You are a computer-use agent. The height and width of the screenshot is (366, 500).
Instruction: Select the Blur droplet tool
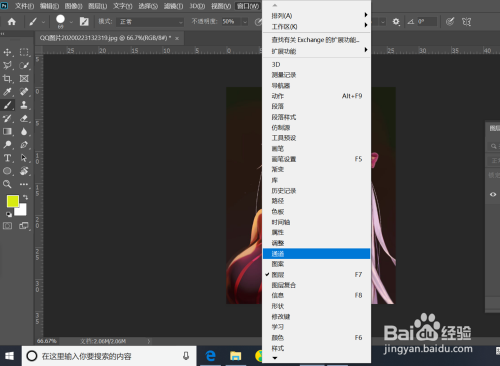click(x=24, y=131)
